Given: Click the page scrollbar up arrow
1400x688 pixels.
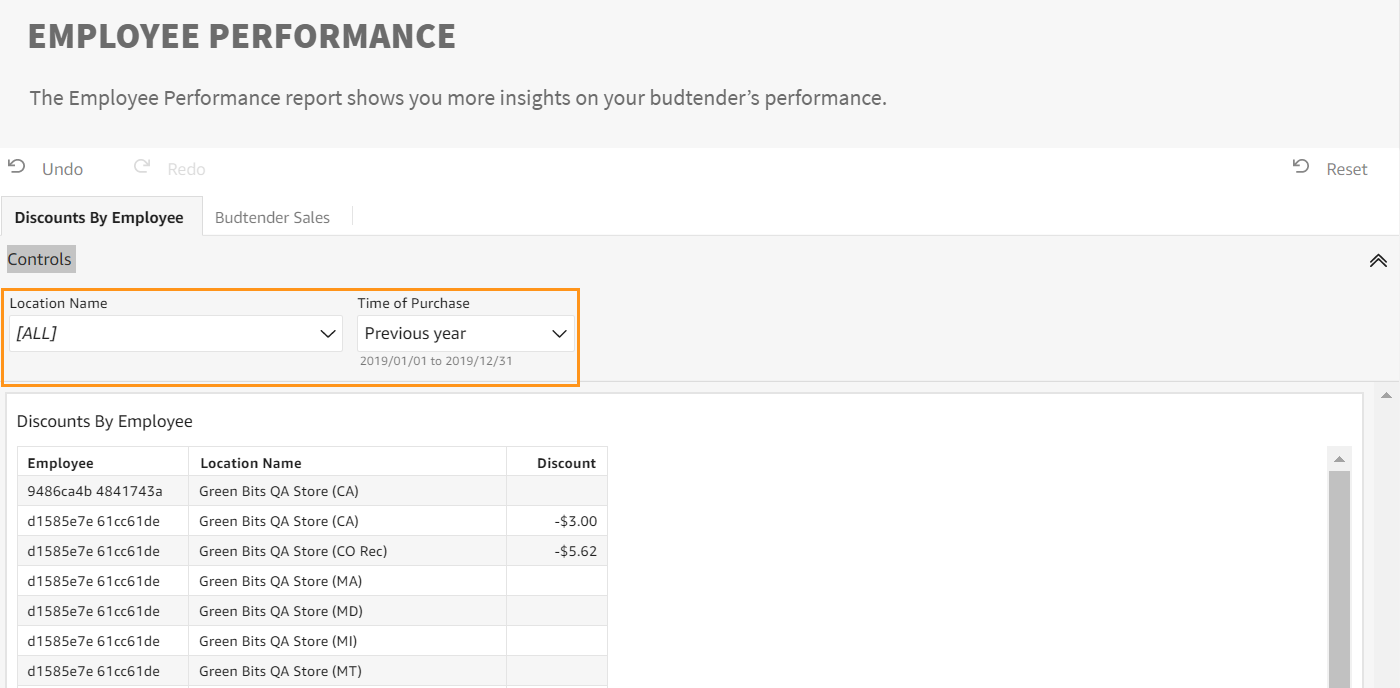Looking at the screenshot, I should (x=1386, y=396).
